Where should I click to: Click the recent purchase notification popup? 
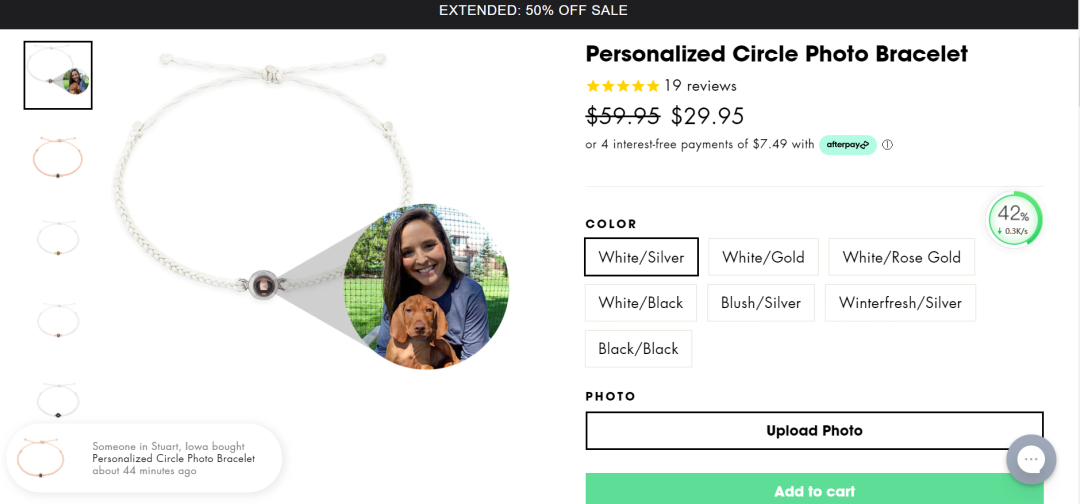[x=144, y=458]
